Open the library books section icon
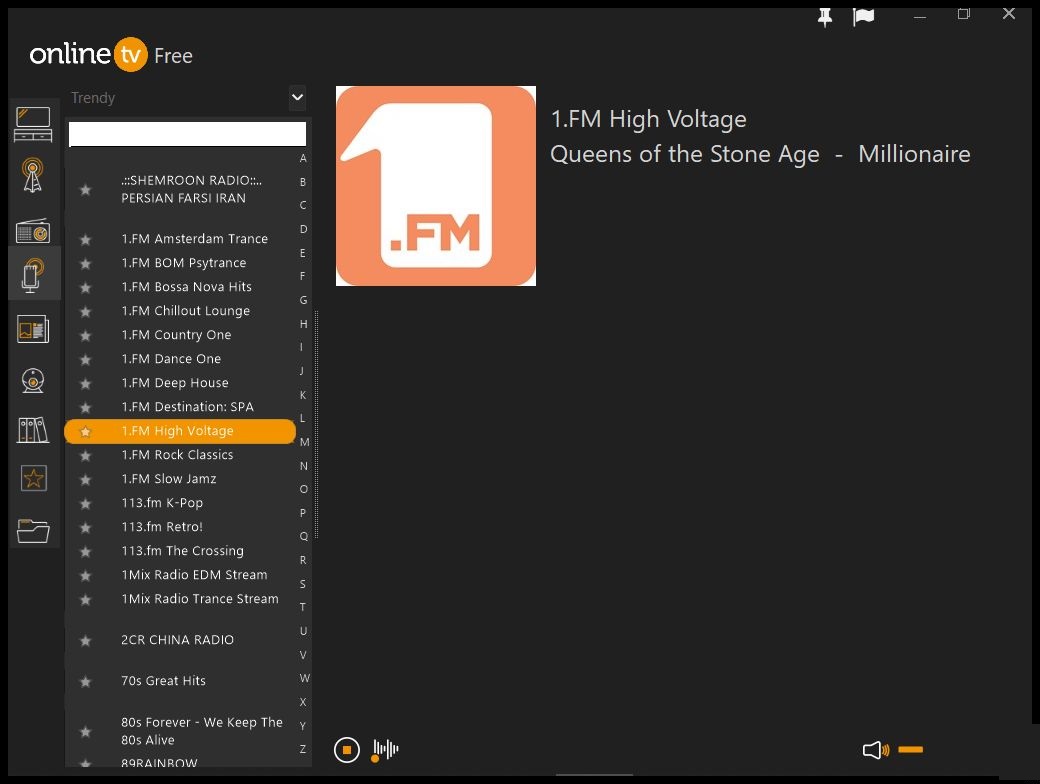Image resolution: width=1040 pixels, height=784 pixels. click(32, 430)
